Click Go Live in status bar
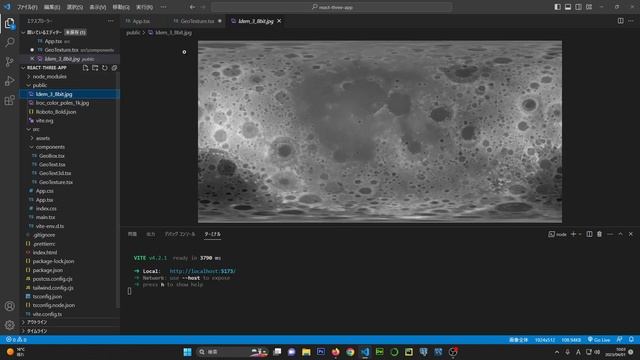This screenshot has width=640, height=360. point(599,340)
